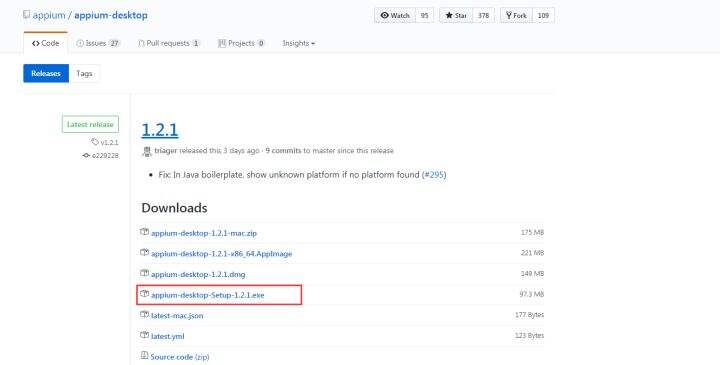Viewport: 720px width, 365px height.
Task: Click the repository book icon beside appium
Action: pos(27,15)
